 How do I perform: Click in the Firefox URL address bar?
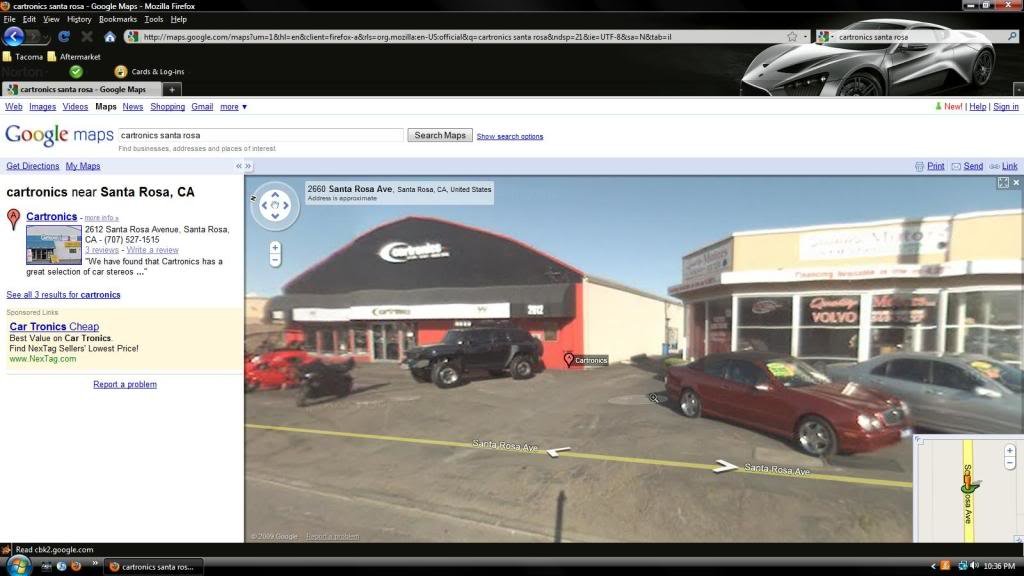tap(464, 37)
